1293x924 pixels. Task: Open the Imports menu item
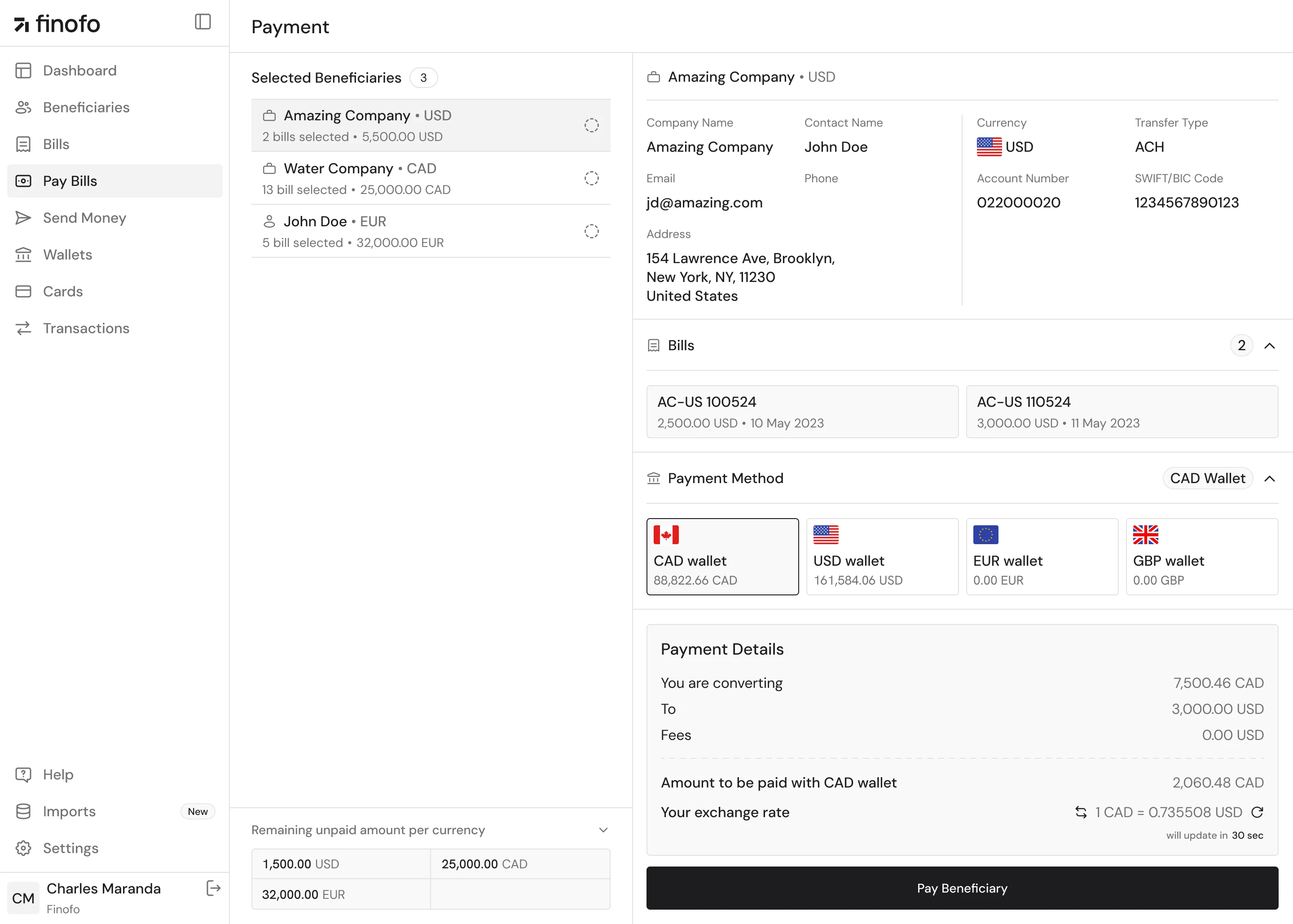point(69,811)
